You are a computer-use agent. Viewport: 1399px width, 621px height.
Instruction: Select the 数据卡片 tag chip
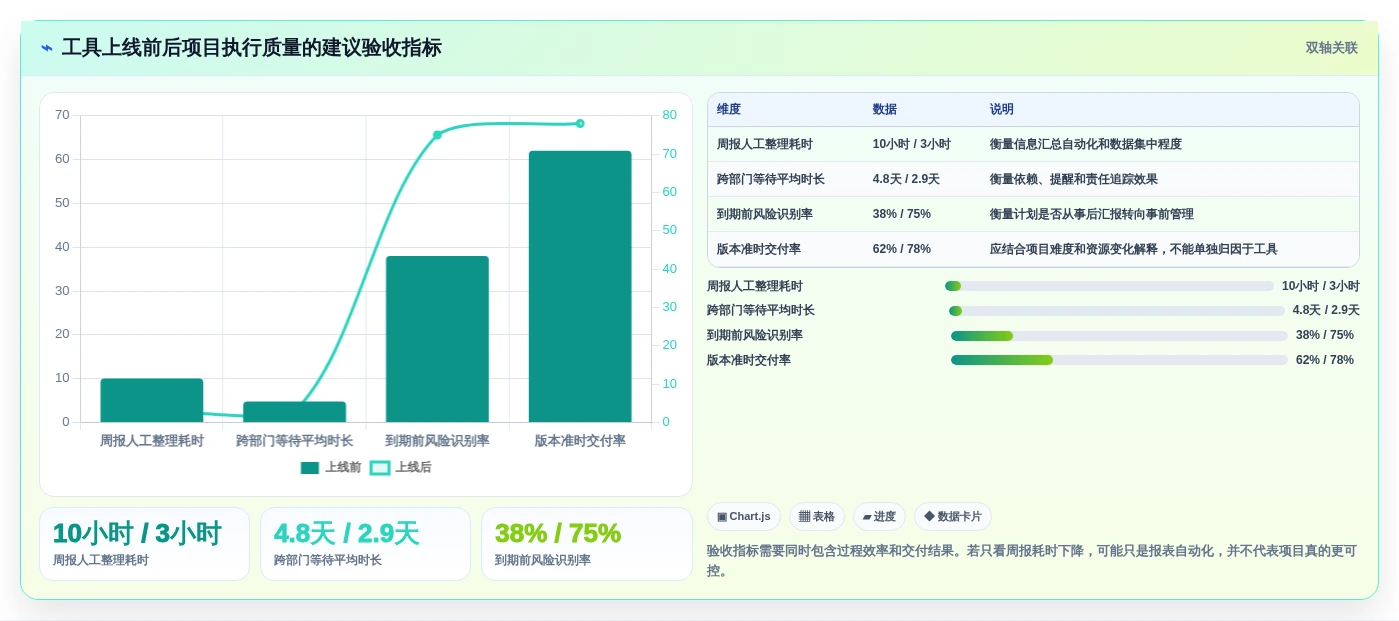[x=953, y=517]
